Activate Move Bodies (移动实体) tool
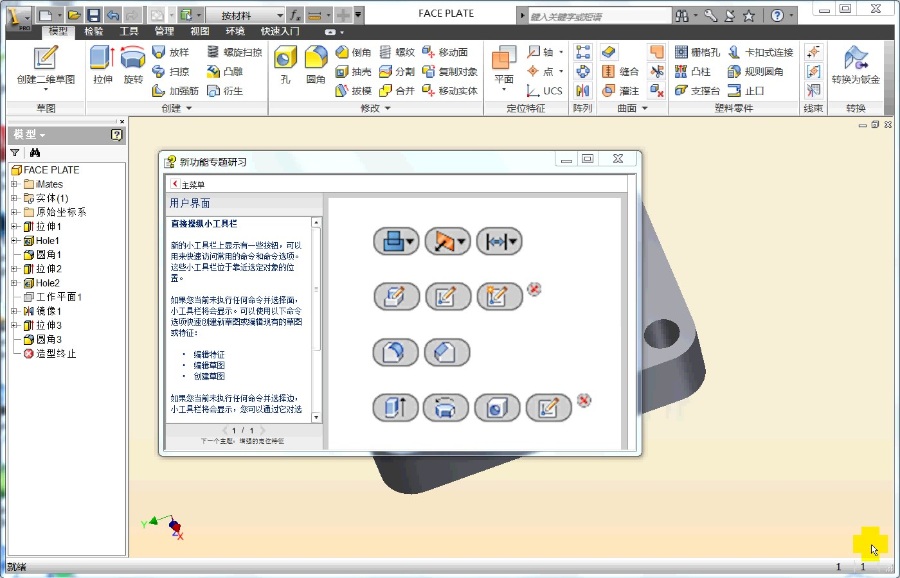This screenshot has width=900, height=578. (x=450, y=91)
